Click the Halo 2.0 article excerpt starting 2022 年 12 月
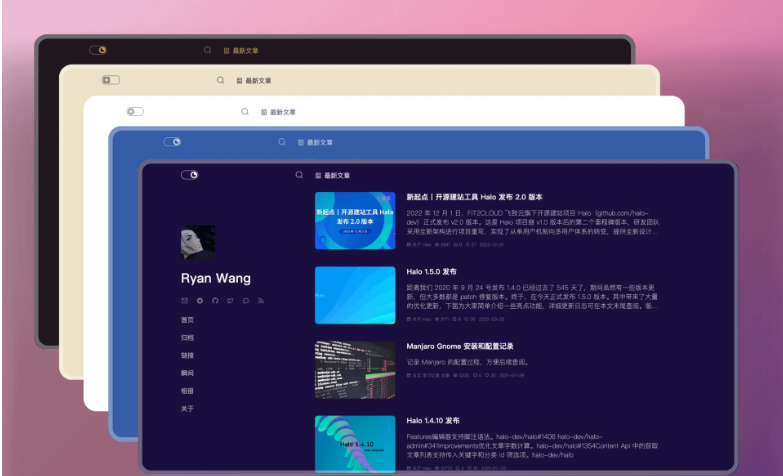 [x=533, y=222]
